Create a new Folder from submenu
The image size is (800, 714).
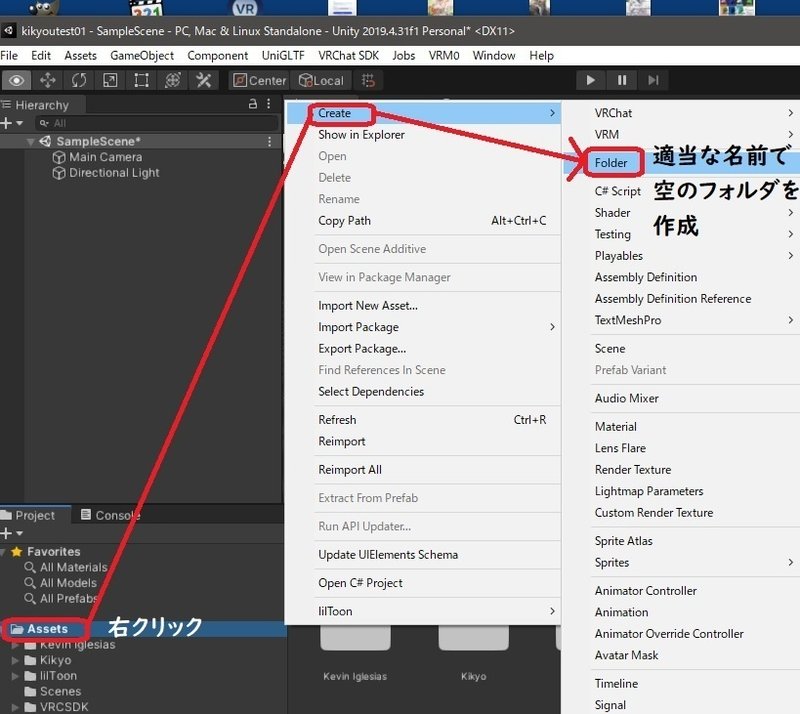click(x=611, y=163)
